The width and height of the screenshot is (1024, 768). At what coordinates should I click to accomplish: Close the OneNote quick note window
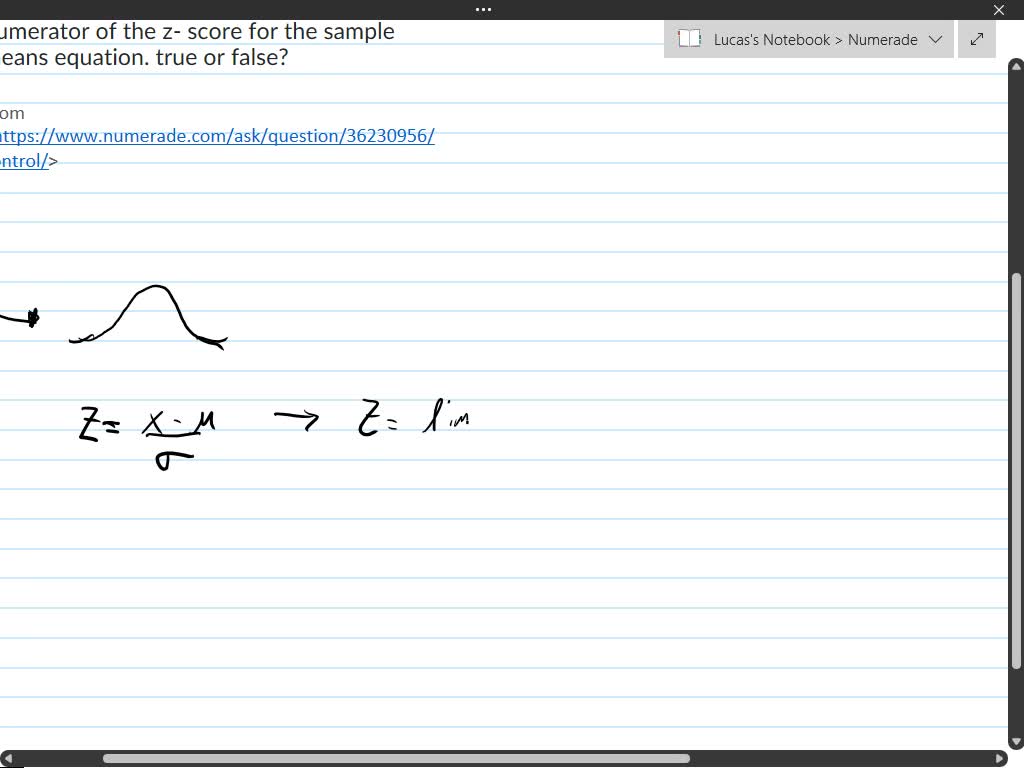(x=999, y=9)
